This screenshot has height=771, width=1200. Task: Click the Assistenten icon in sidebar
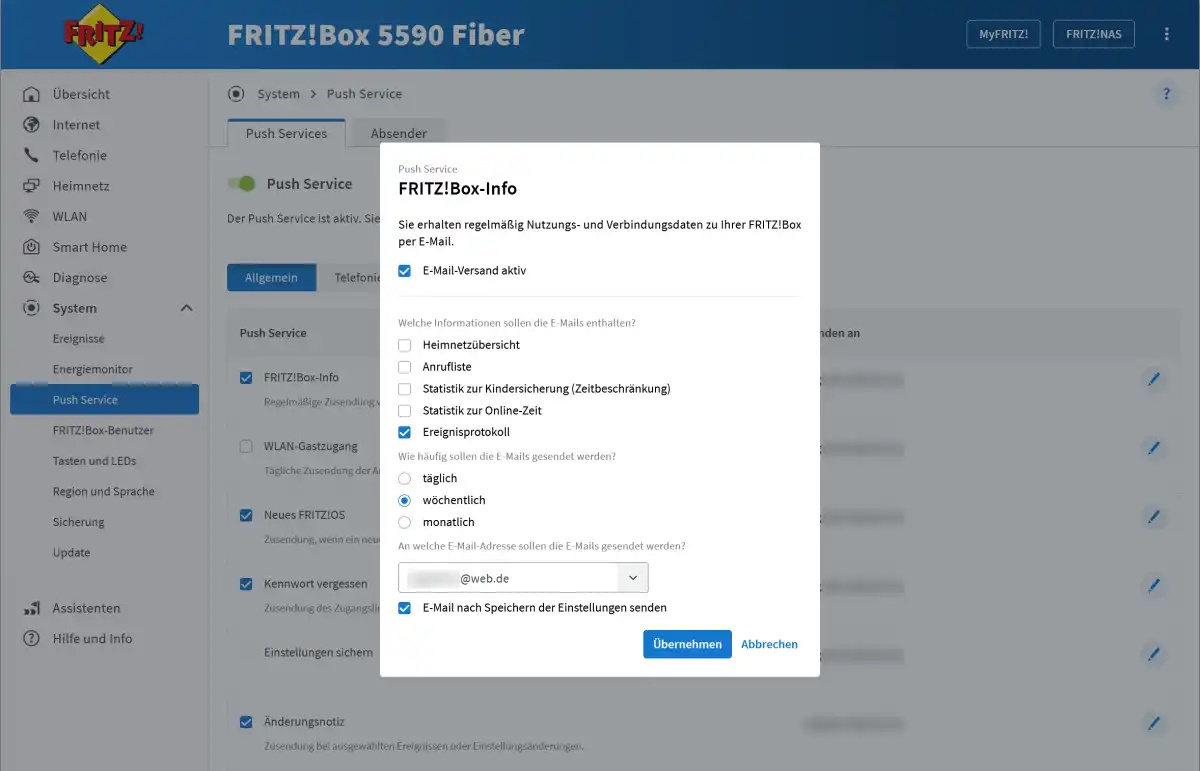(x=31, y=608)
